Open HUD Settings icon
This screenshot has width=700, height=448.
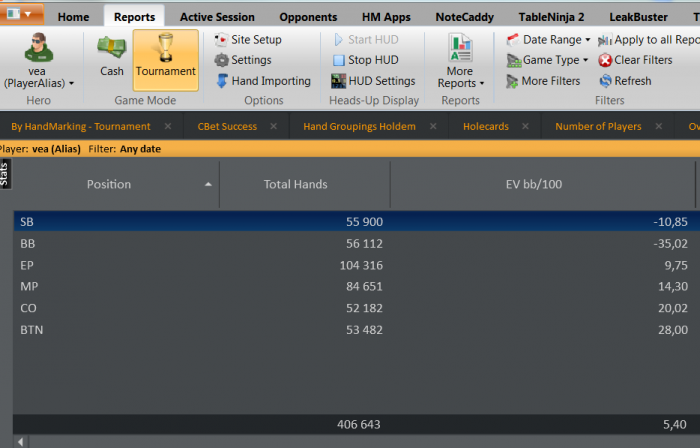click(338, 81)
